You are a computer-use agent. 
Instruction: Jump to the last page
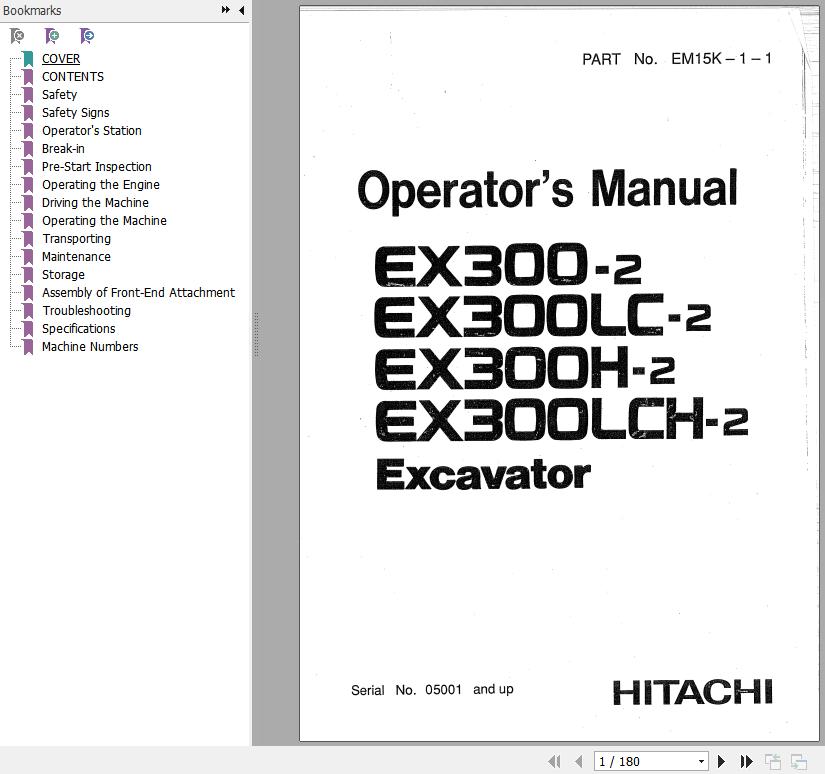746,761
